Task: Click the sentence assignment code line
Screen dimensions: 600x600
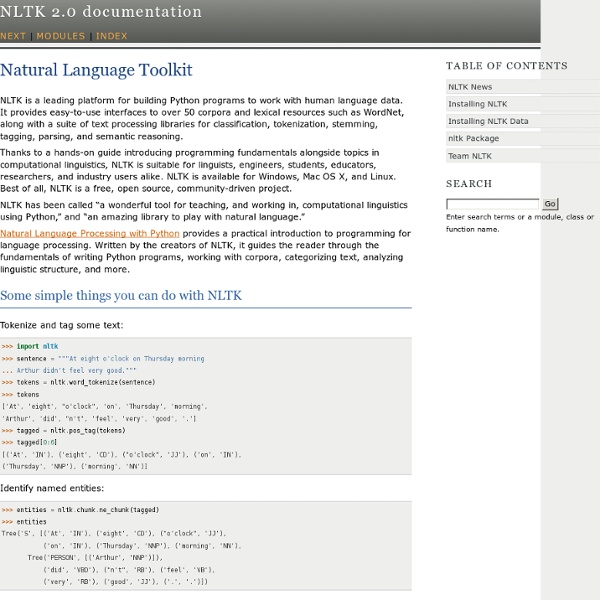Action: coord(103,359)
